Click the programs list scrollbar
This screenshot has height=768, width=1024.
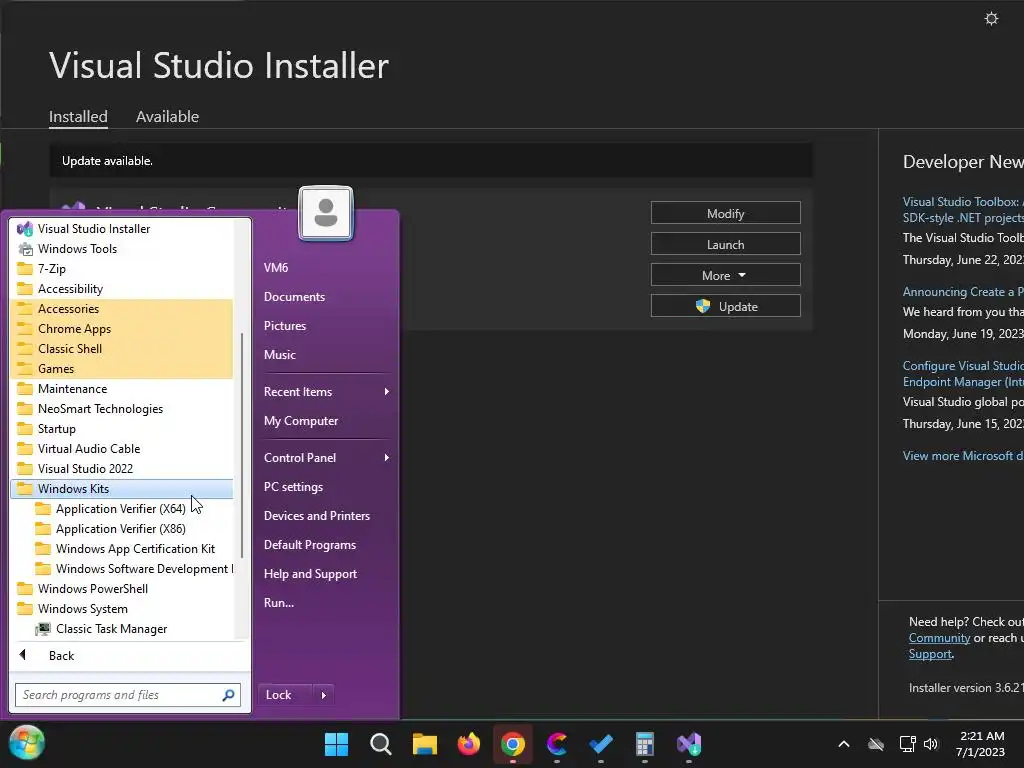pyautogui.click(x=242, y=445)
